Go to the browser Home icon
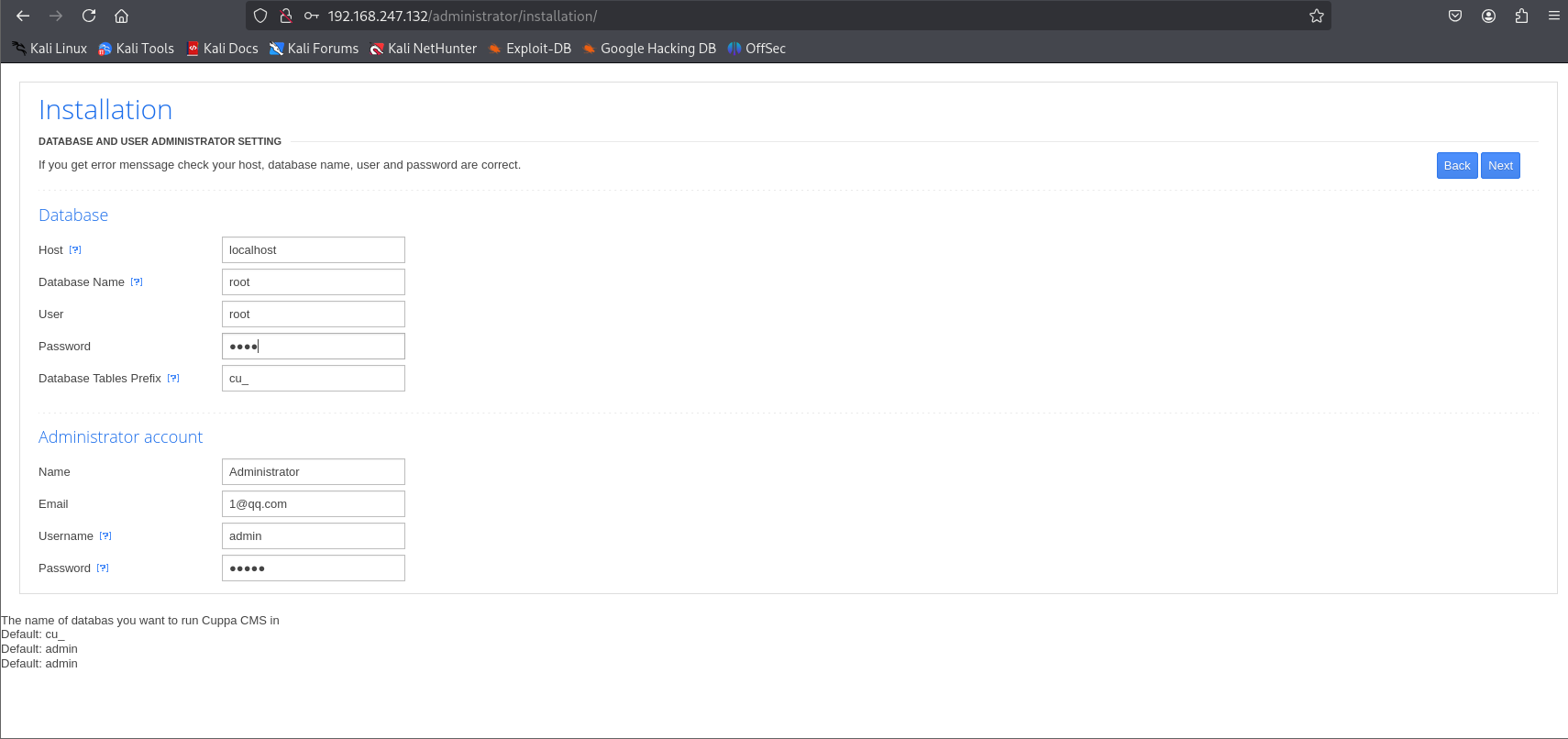Image resolution: width=1568 pixels, height=739 pixels. coord(121,16)
